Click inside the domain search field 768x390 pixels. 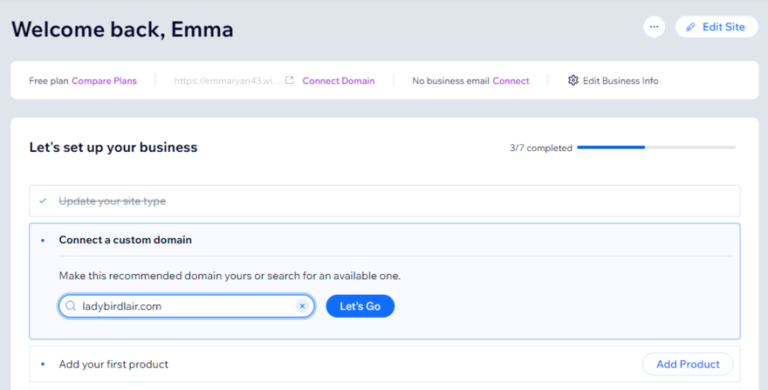coord(187,306)
